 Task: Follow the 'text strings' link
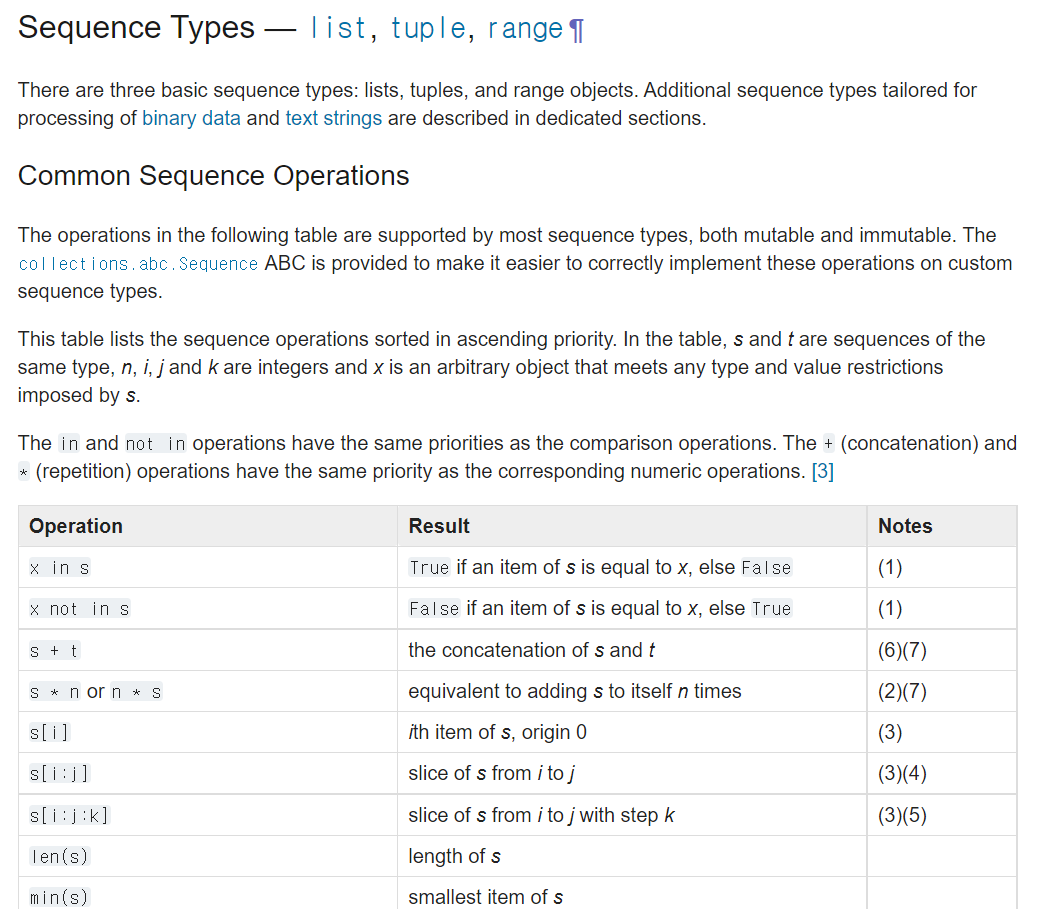click(x=333, y=118)
